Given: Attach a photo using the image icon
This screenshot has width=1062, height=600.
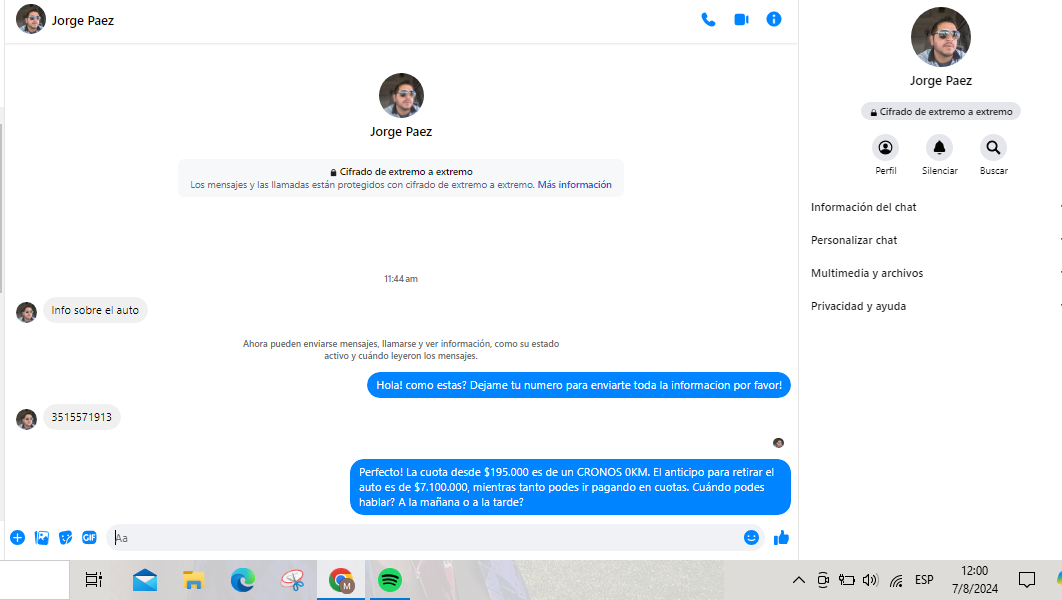Looking at the screenshot, I should 42,538.
